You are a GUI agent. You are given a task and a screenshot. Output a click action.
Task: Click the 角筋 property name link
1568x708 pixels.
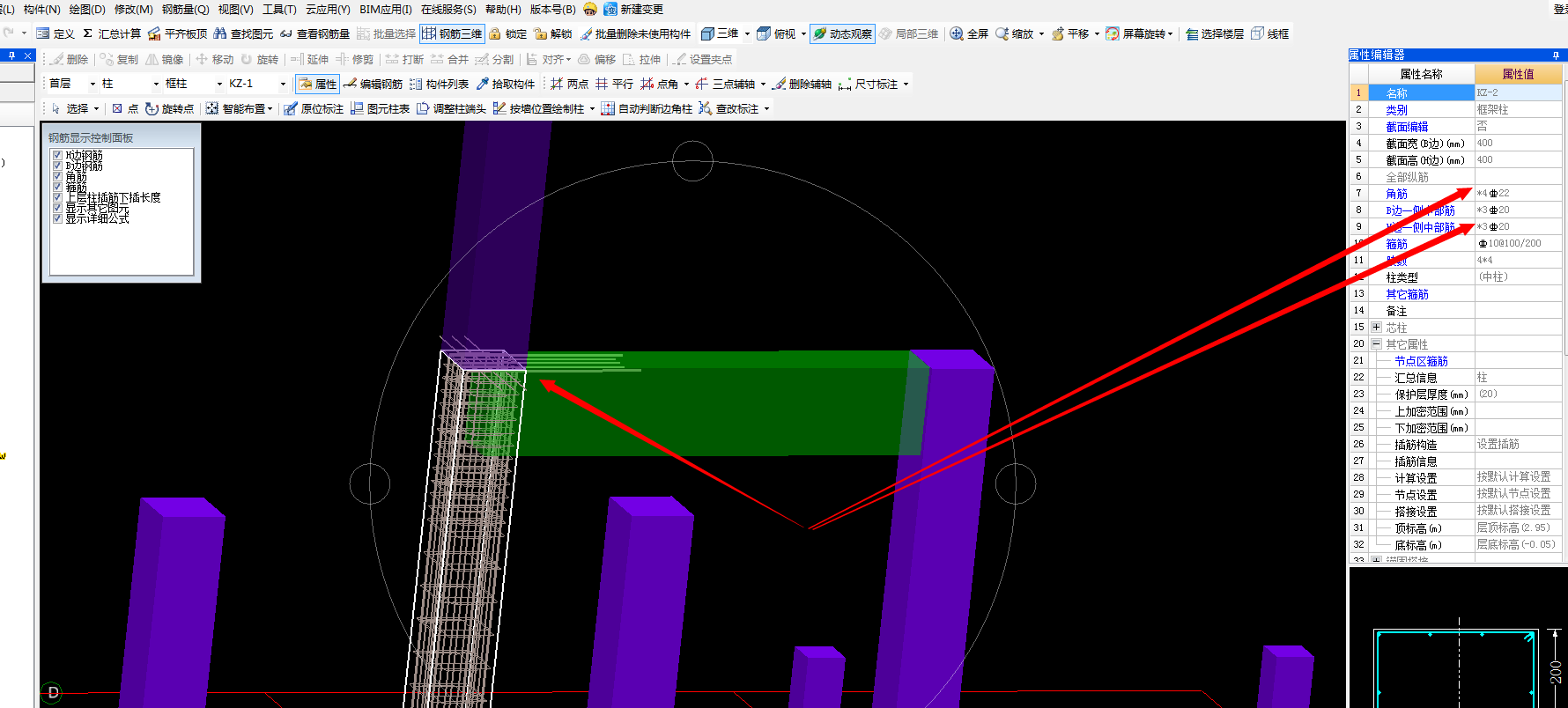[1396, 194]
